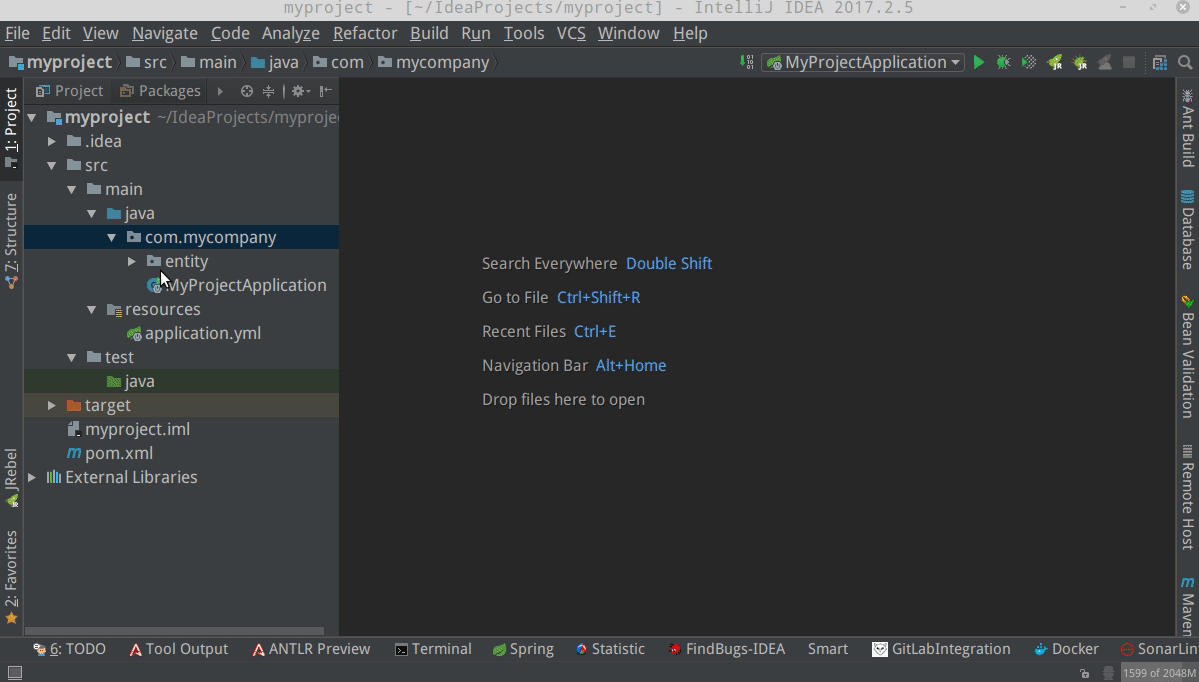Screen dimensions: 1199x682
Task: Open the Database tool window
Action: pos(1188,229)
